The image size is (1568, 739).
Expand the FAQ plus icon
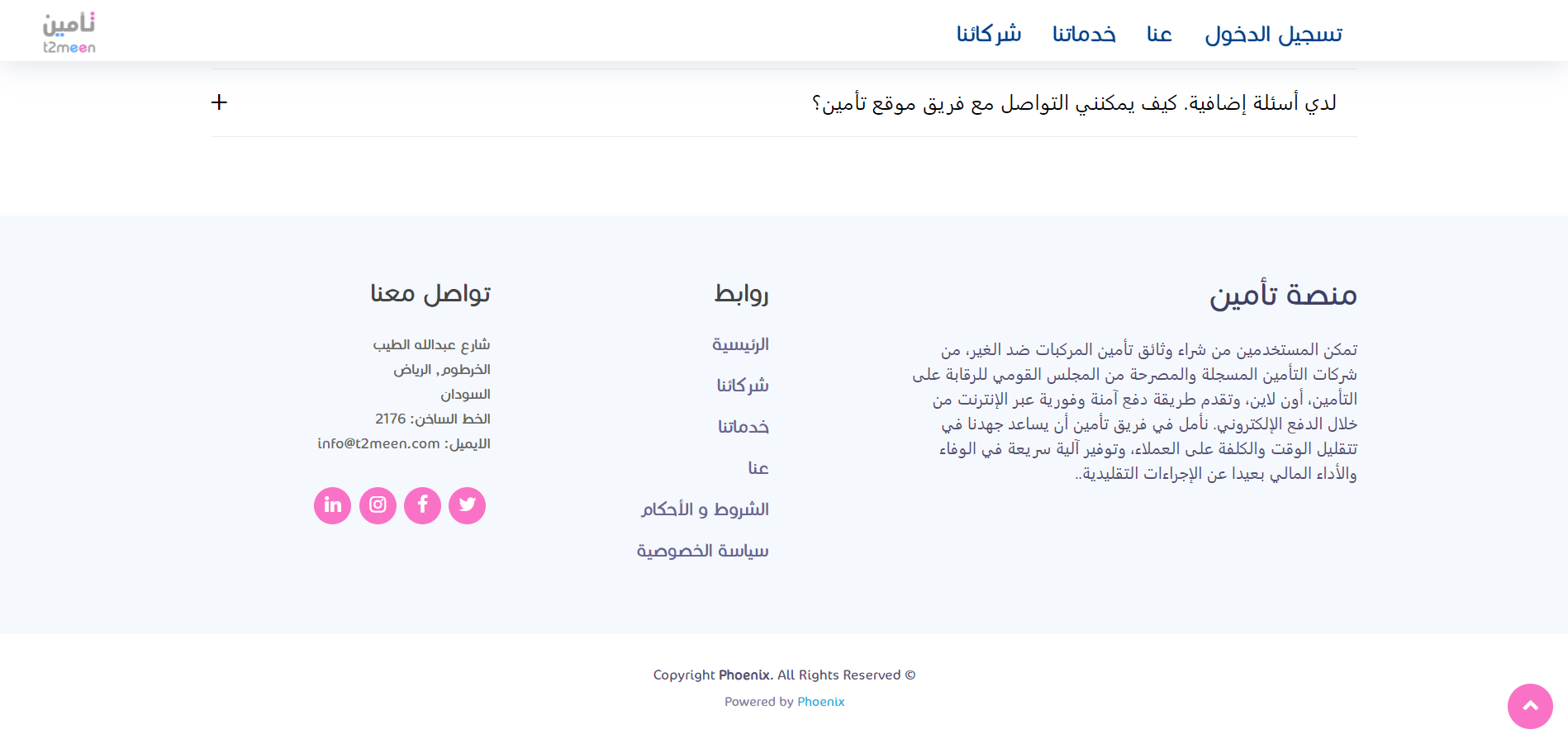click(x=219, y=102)
